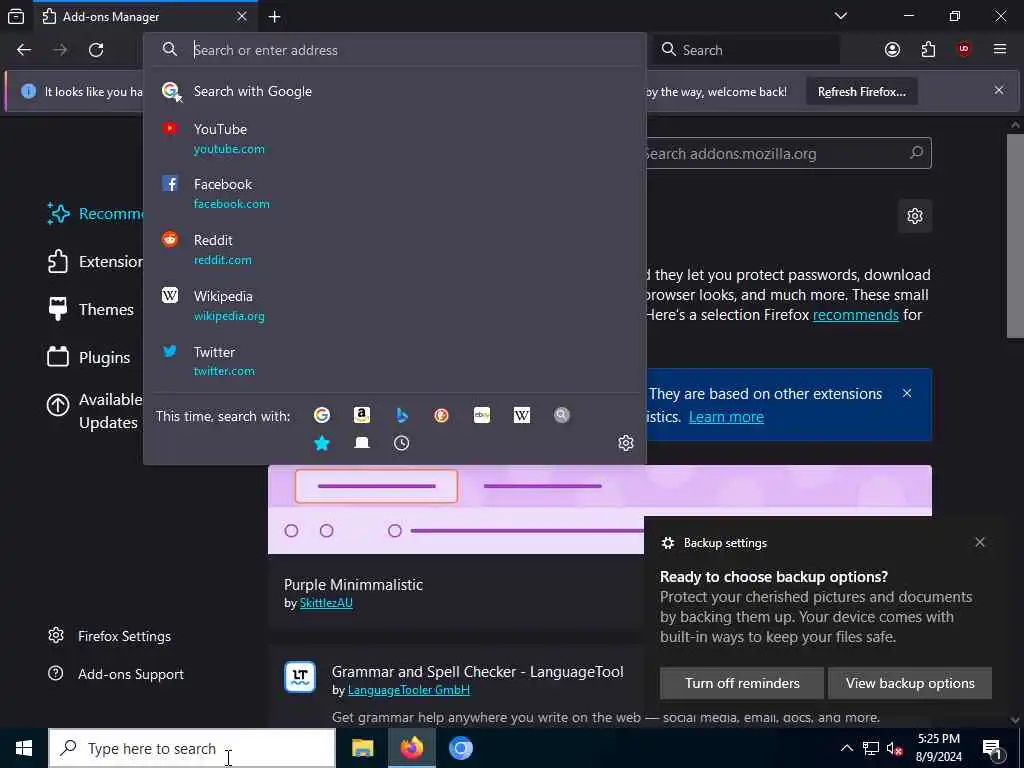Click the uBlock Origin toolbar icon

[x=964, y=50]
